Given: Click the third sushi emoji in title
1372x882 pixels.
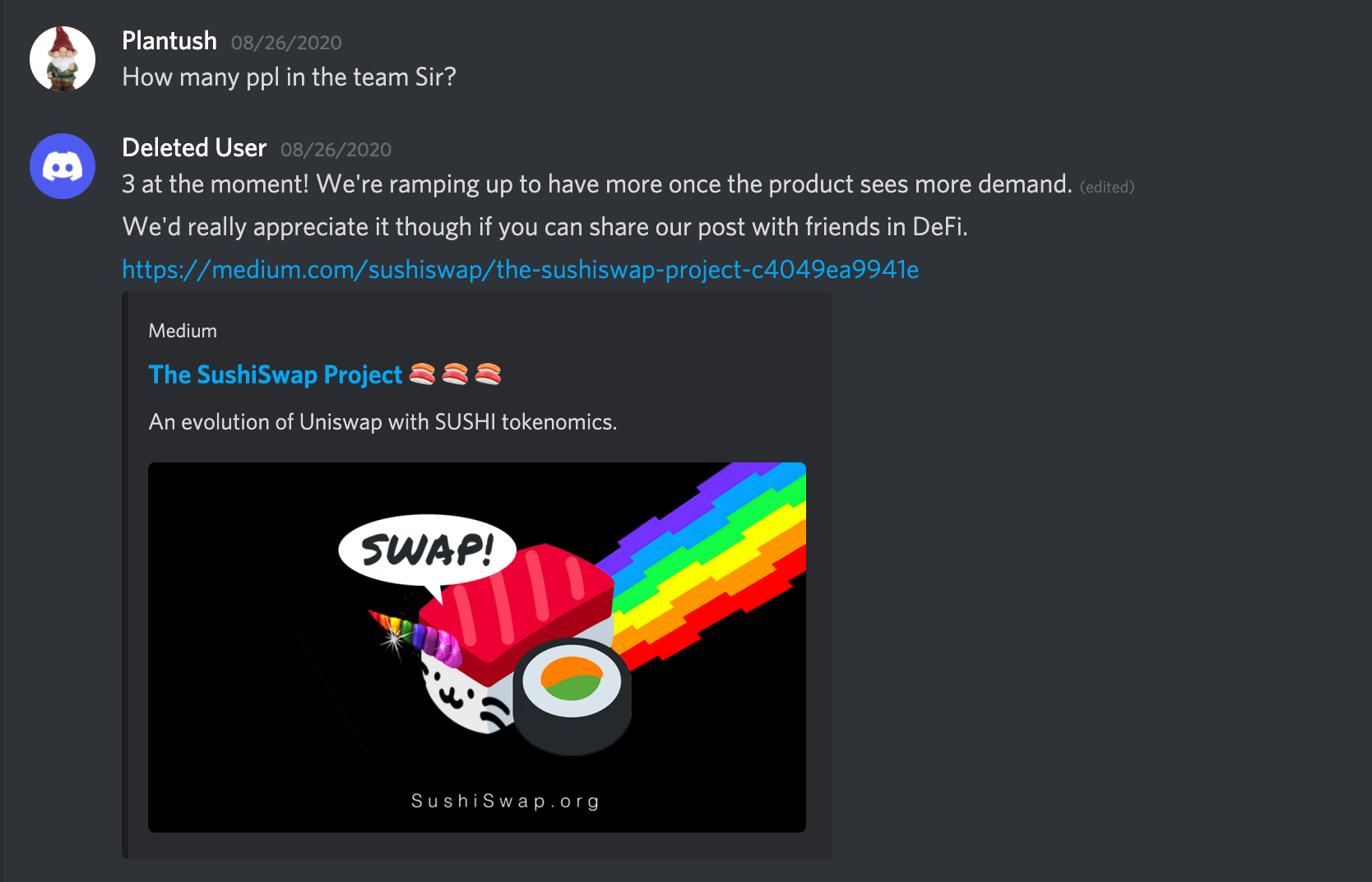Looking at the screenshot, I should (488, 374).
